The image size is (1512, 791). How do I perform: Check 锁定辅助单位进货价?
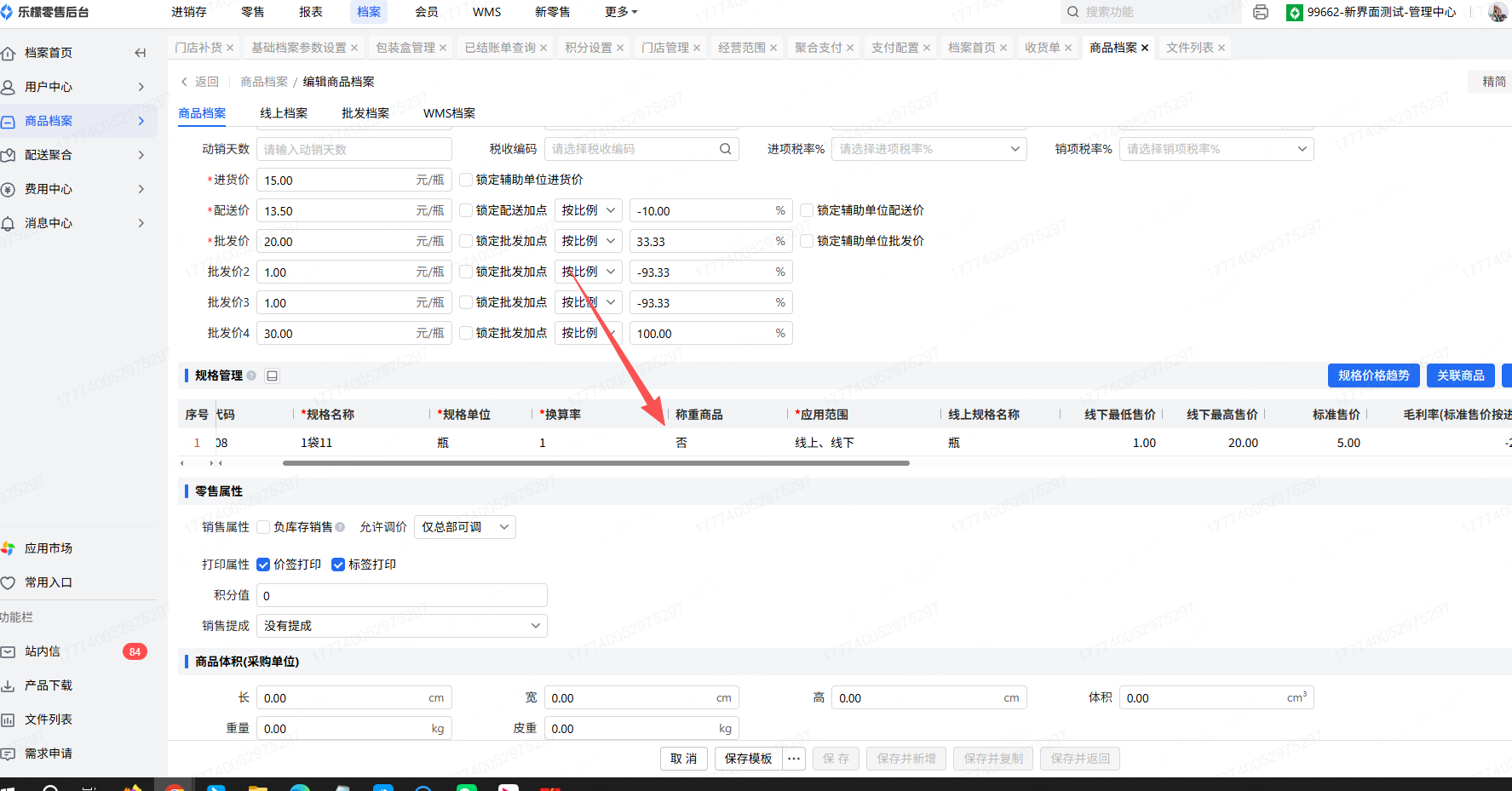[x=466, y=180]
